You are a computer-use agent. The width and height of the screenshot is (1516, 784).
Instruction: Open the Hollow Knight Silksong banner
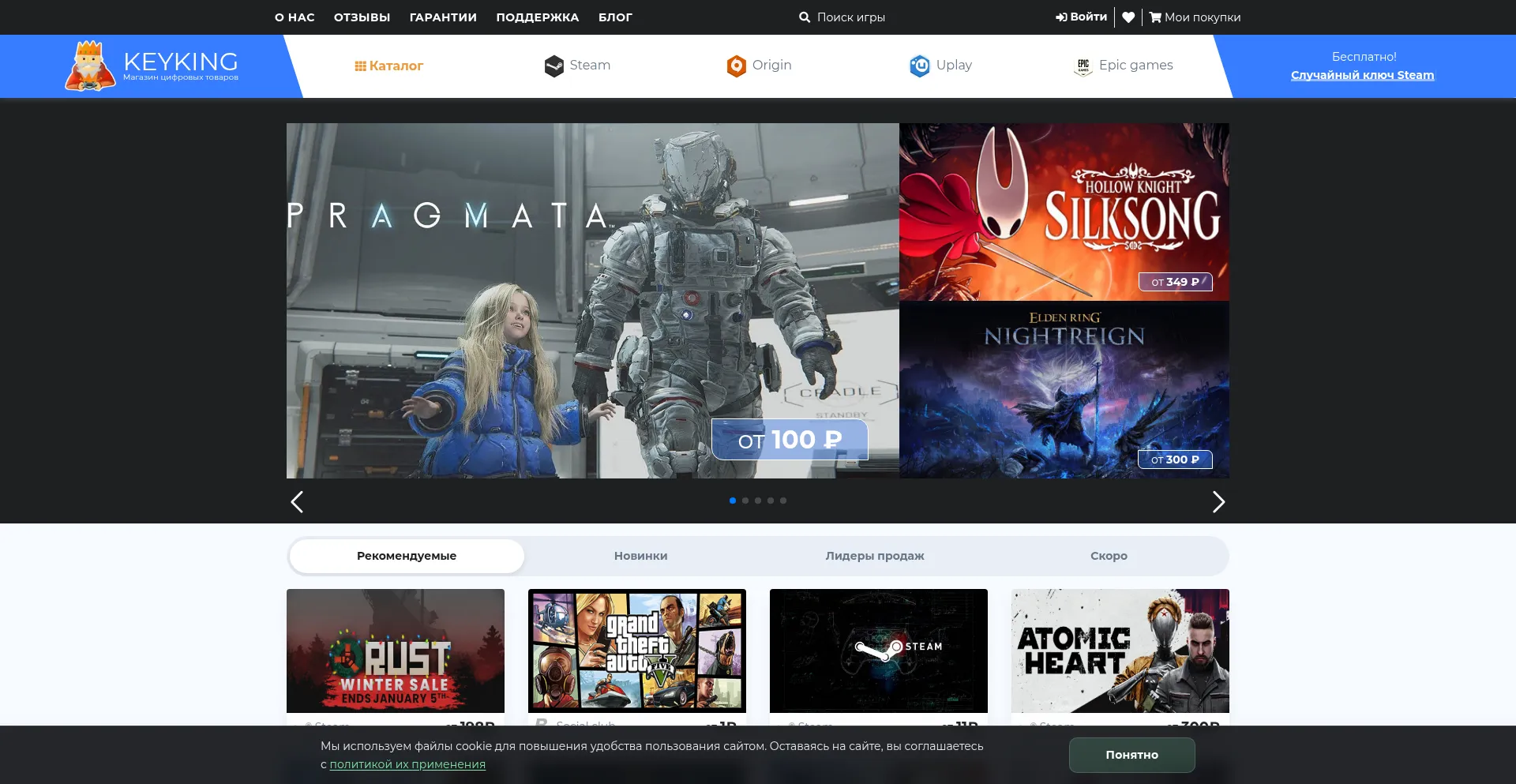coord(1064,212)
